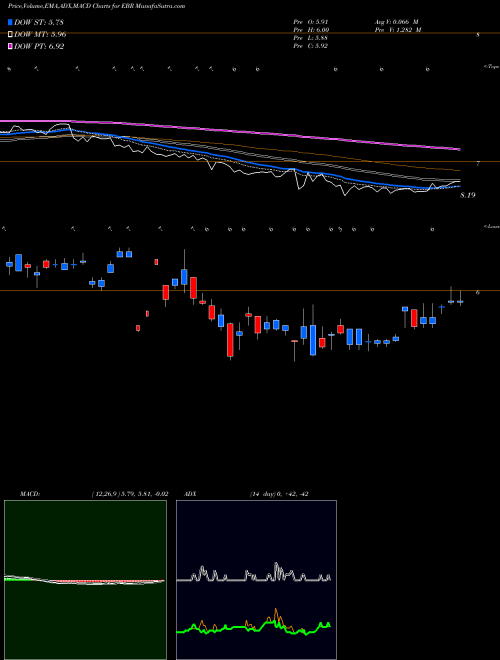
Task: Click the MACD '(12,26,9)' values text
Action: [130, 494]
